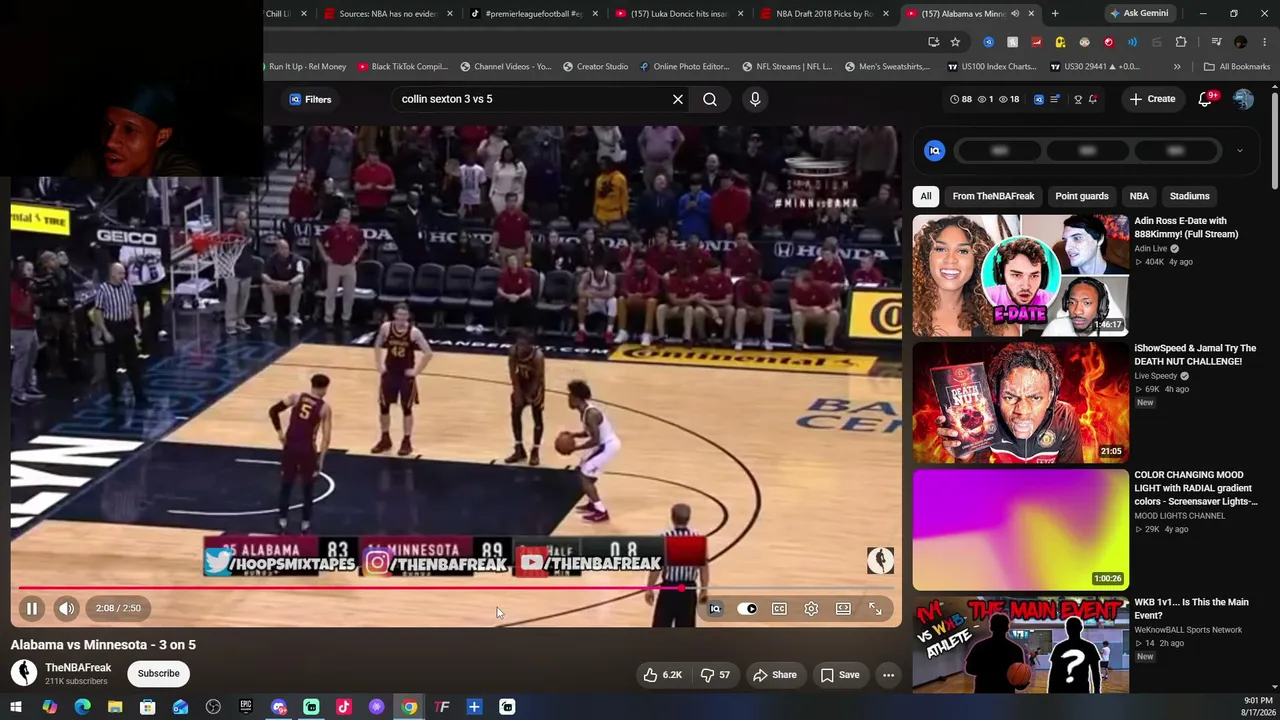The height and width of the screenshot is (720, 1280).
Task: Open the Chrome extensions puzzle icon
Action: [x=1181, y=42]
